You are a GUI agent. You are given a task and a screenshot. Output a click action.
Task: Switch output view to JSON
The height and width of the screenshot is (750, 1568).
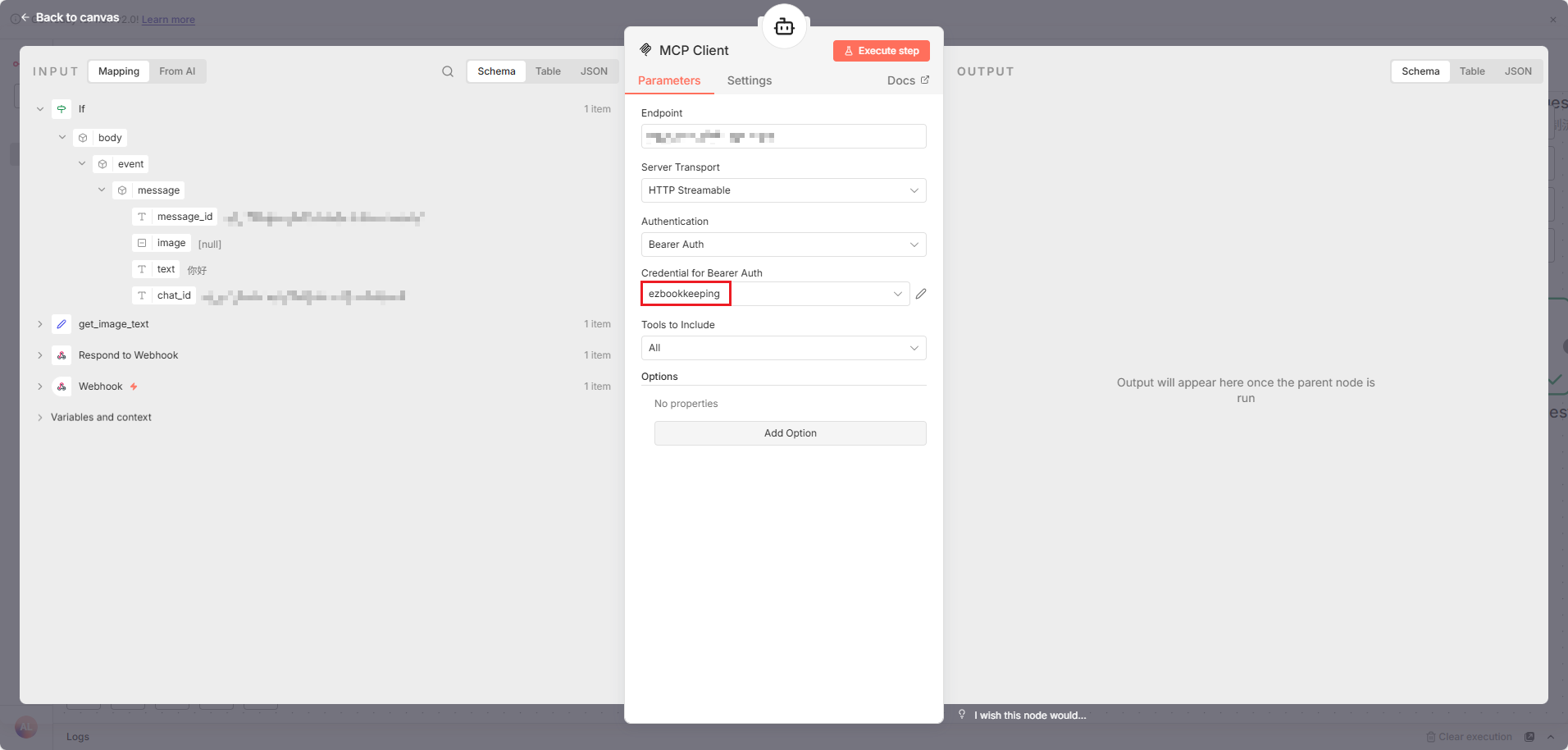click(1517, 71)
